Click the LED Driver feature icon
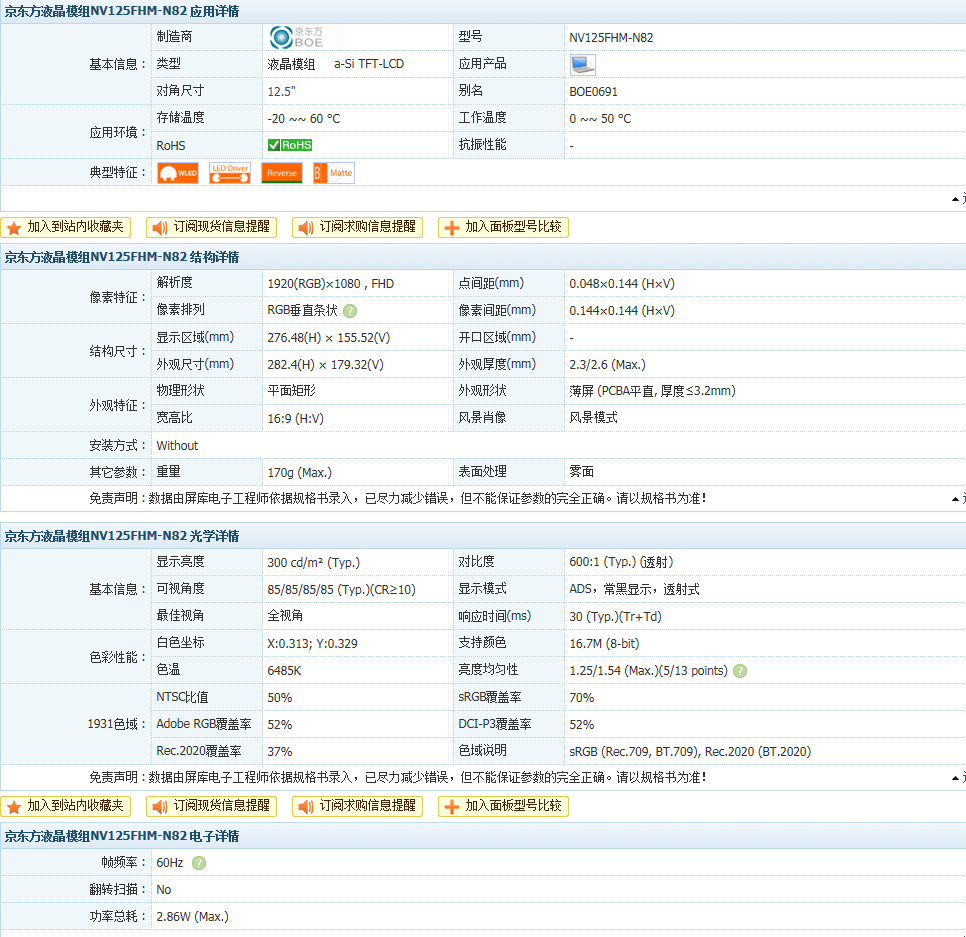 (x=230, y=173)
